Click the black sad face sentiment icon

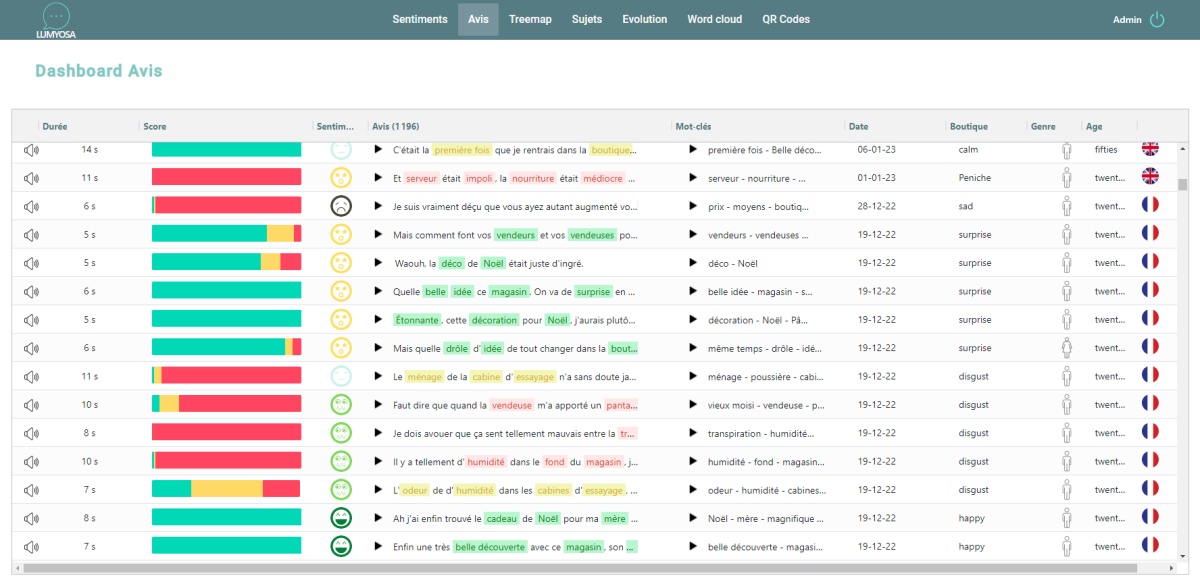341,206
